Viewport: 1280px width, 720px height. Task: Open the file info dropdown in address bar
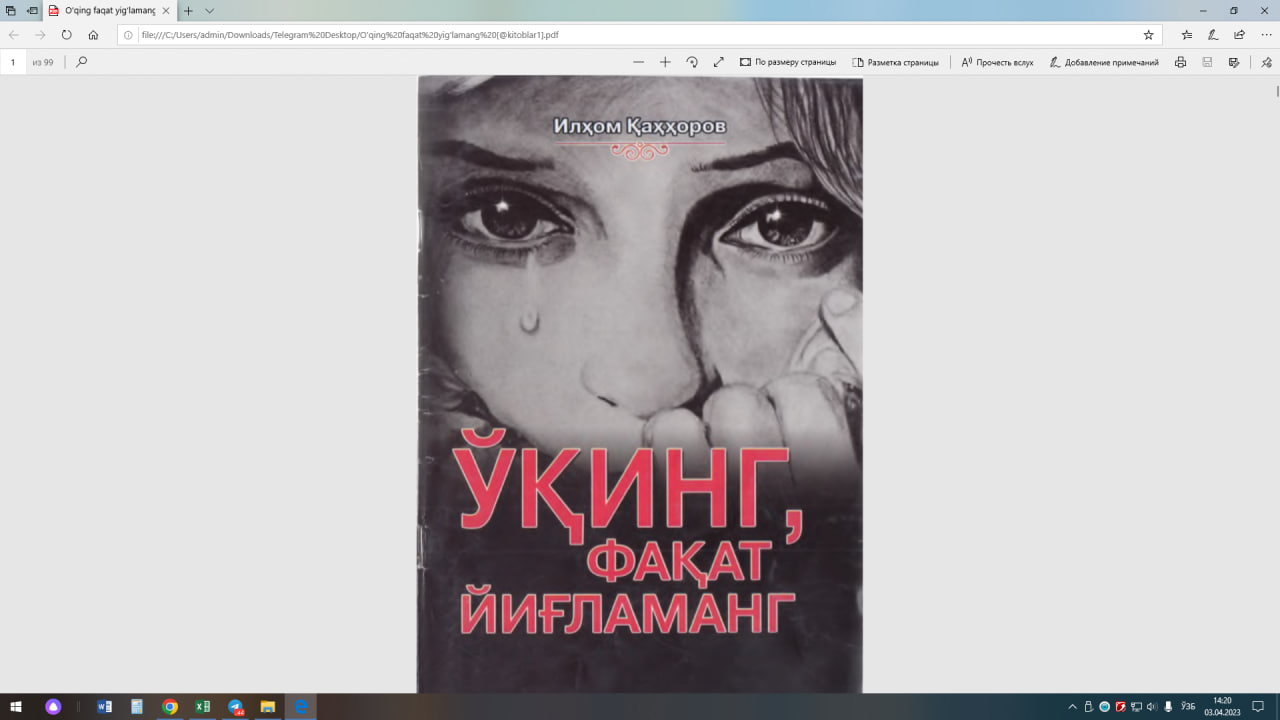click(128, 33)
